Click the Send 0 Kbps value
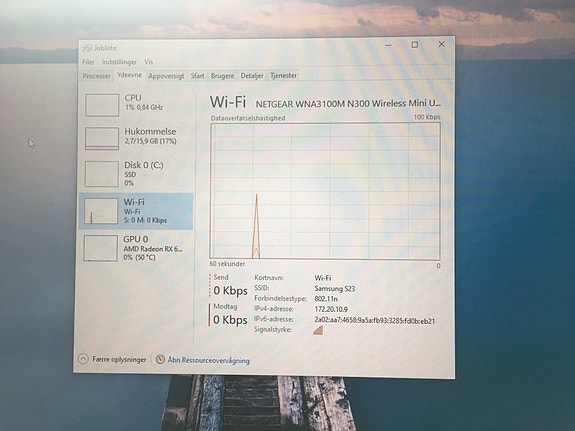This screenshot has height=431, width=575. (x=231, y=291)
